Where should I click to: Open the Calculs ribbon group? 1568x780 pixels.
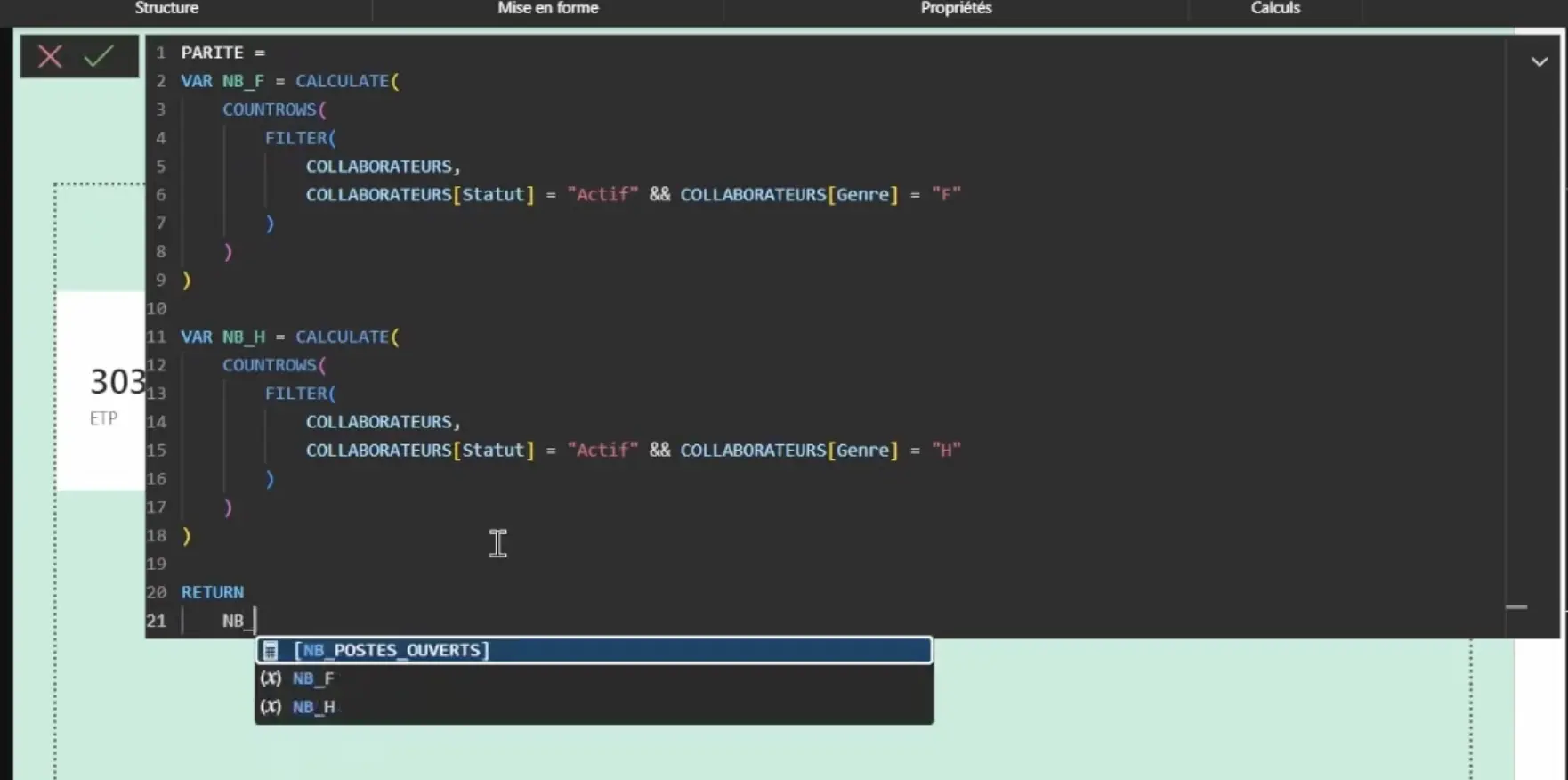coord(1275,8)
